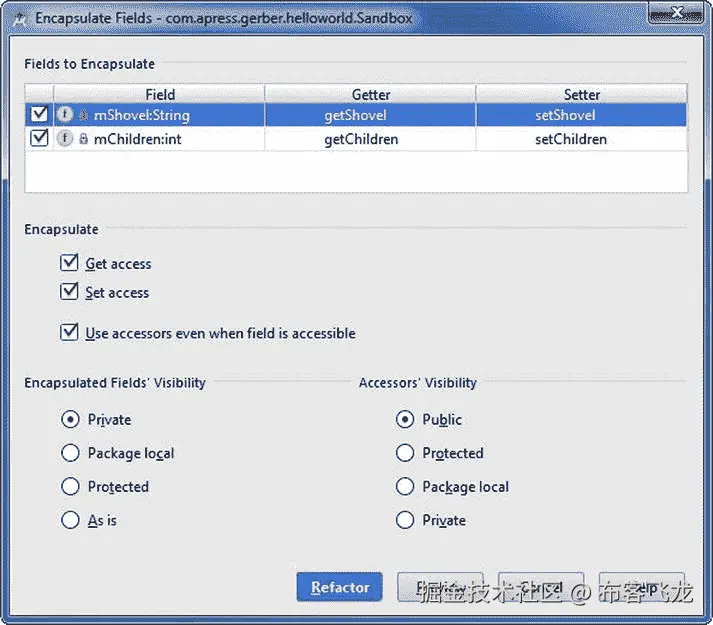Image resolution: width=713 pixels, height=625 pixels.
Task: Click the Field column header
Action: [x=159, y=94]
